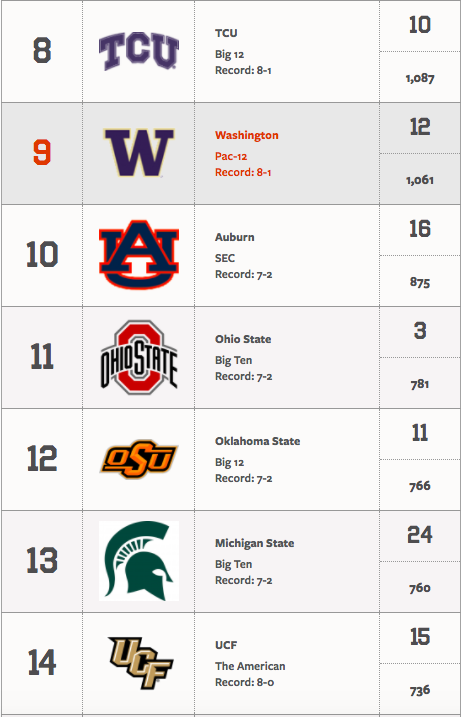This screenshot has width=461, height=717.
Task: Click the rank 14 number cell
Action: pos(42,663)
